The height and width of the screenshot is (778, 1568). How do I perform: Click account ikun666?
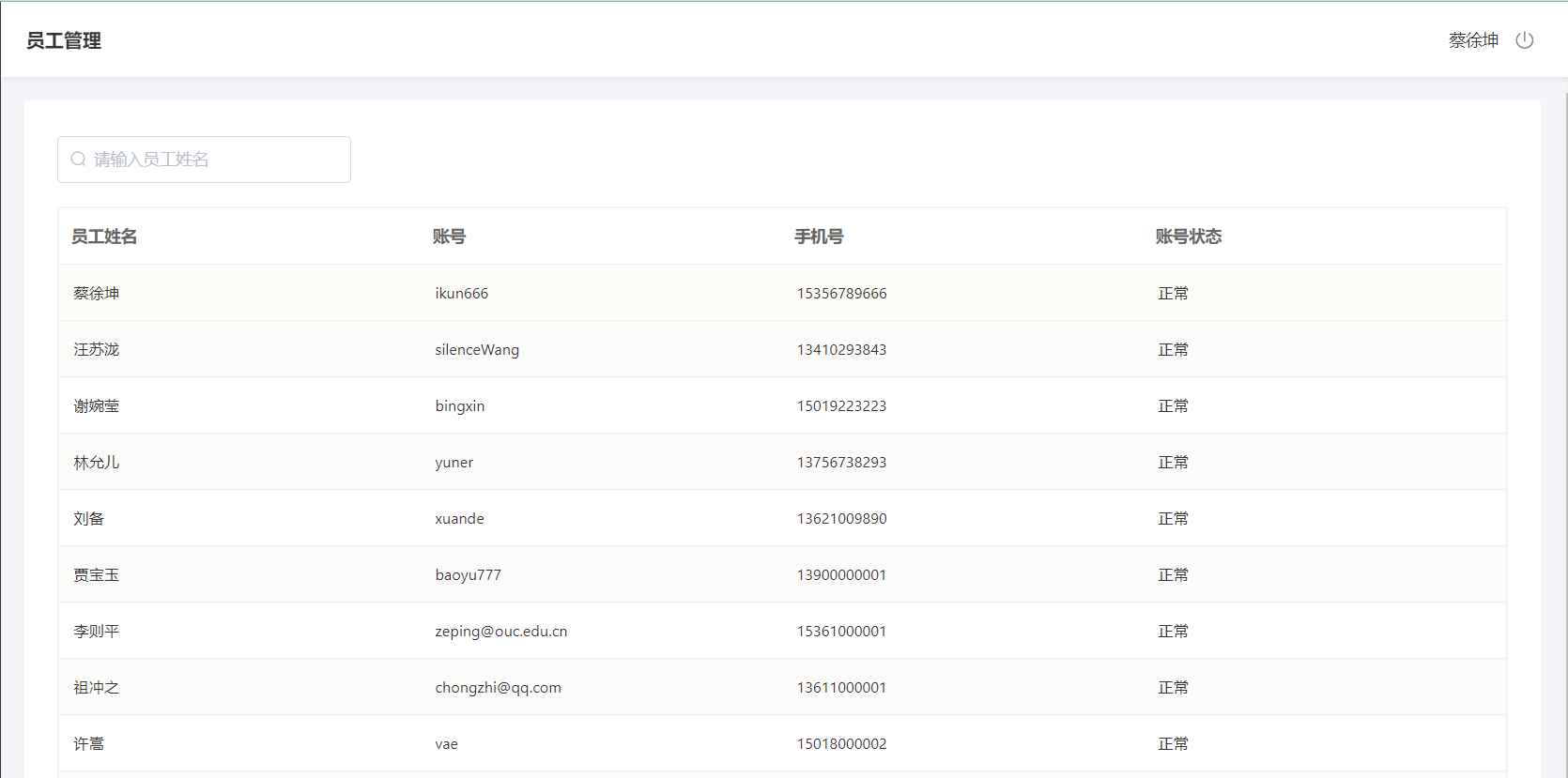tap(462, 294)
